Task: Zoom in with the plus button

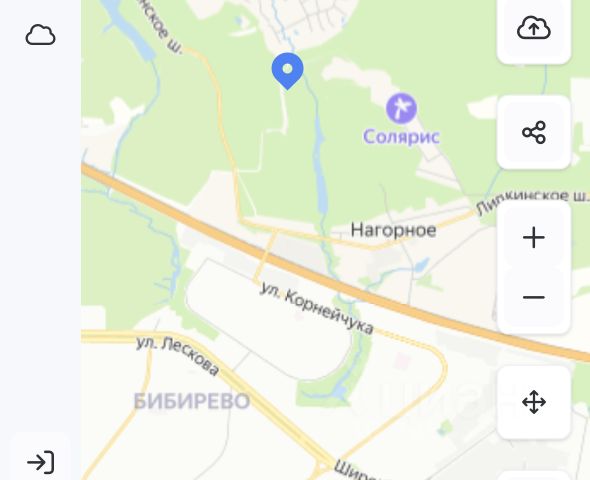Action: (x=534, y=237)
